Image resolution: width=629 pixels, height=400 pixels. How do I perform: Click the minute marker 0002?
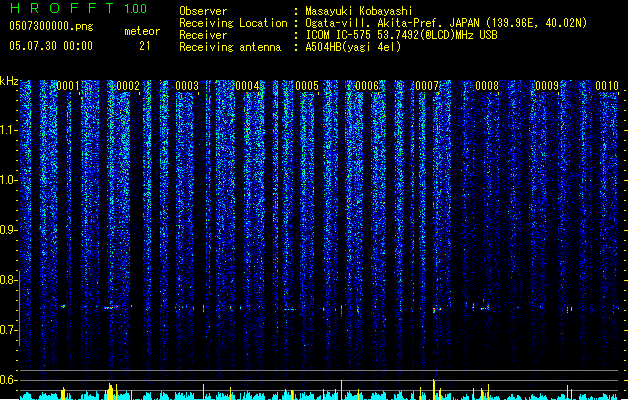pos(128,86)
